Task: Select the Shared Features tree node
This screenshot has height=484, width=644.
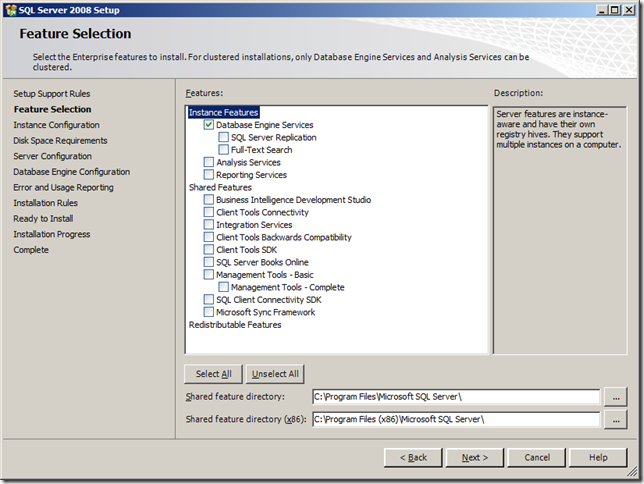Action: pyautogui.click(x=220, y=187)
